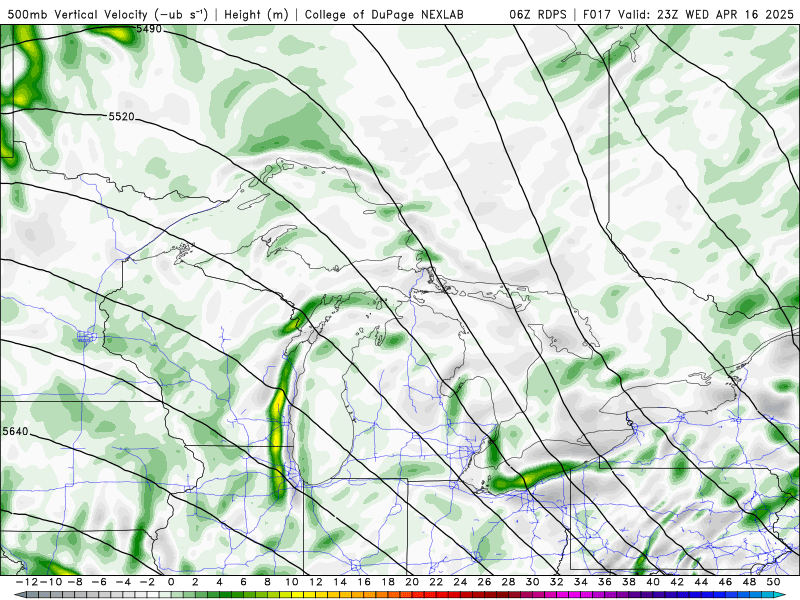
Task: Click the 42 value on color scale
Action: (678, 582)
